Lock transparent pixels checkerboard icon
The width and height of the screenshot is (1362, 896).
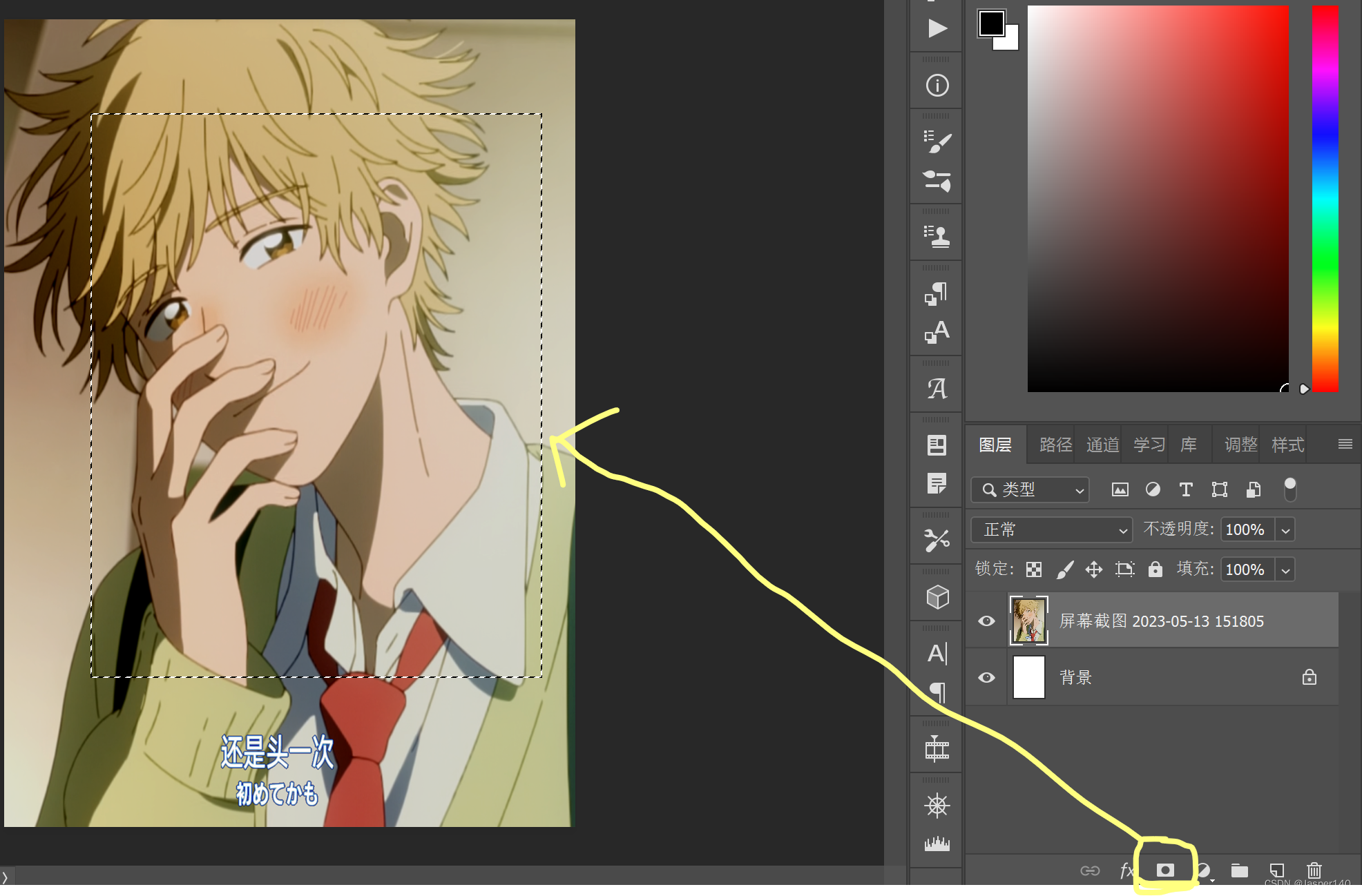click(x=1034, y=569)
